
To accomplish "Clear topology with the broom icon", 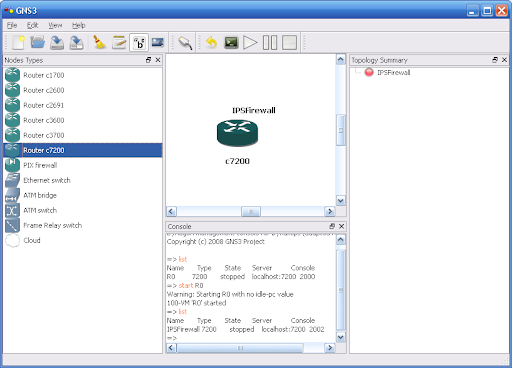I will [99, 43].
